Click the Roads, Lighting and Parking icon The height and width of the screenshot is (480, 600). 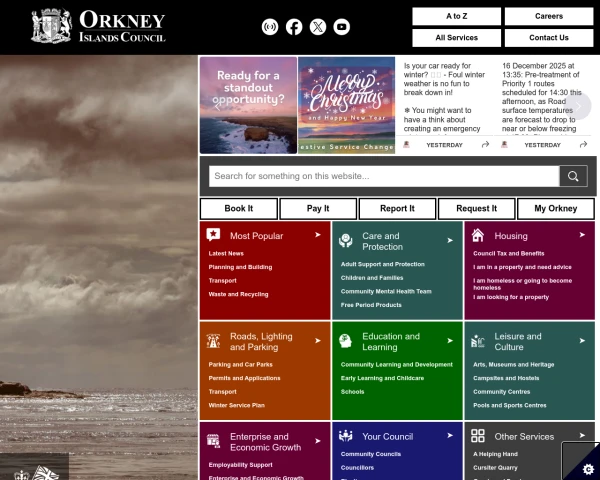[x=213, y=341]
